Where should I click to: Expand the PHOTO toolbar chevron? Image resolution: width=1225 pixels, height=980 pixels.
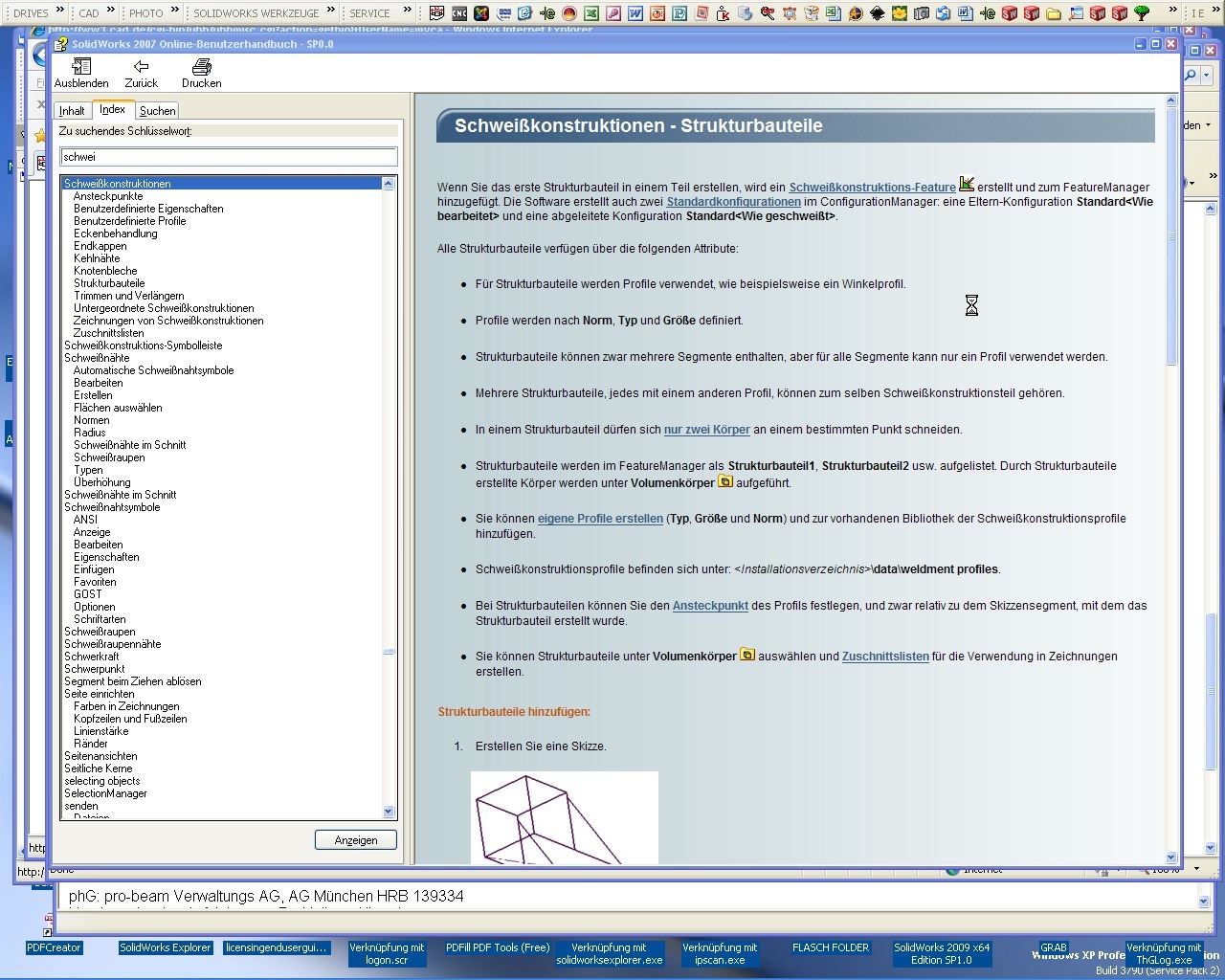tap(175, 11)
